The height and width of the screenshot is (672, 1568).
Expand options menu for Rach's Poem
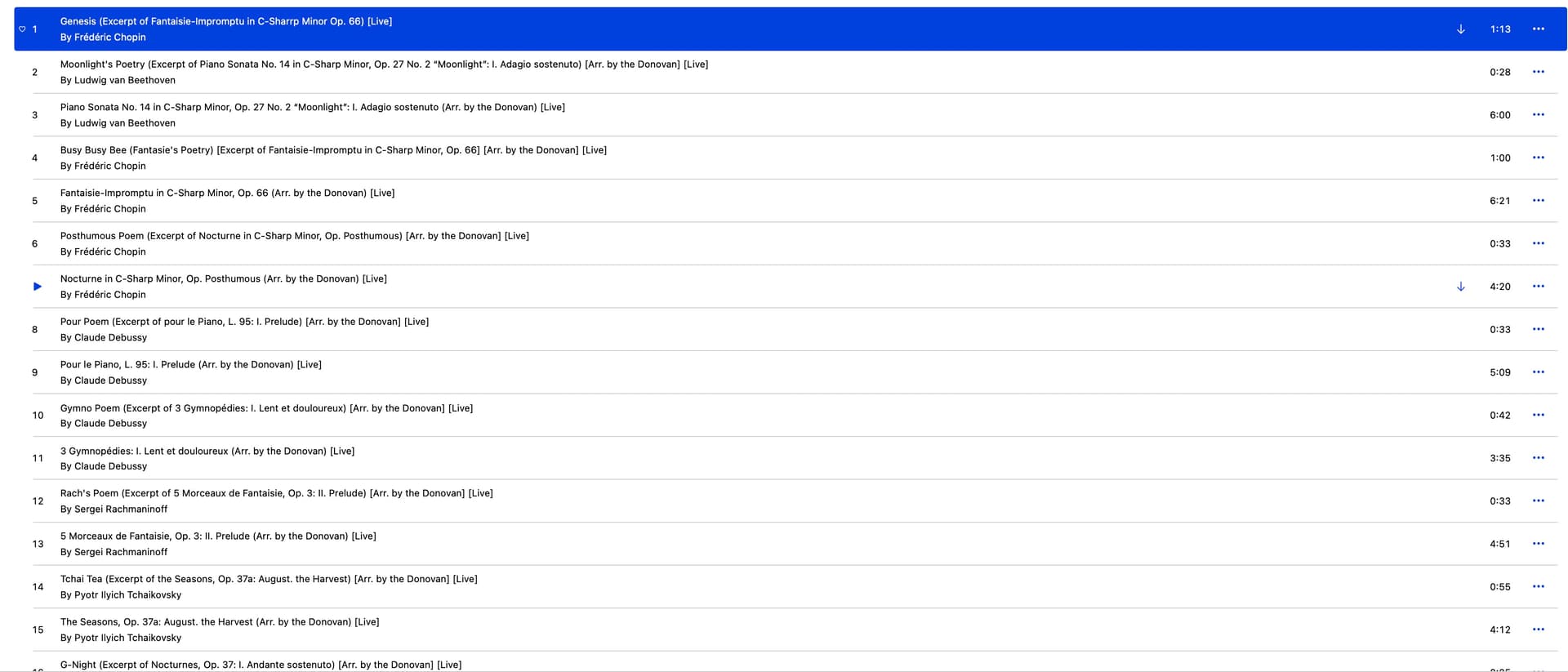[1538, 501]
